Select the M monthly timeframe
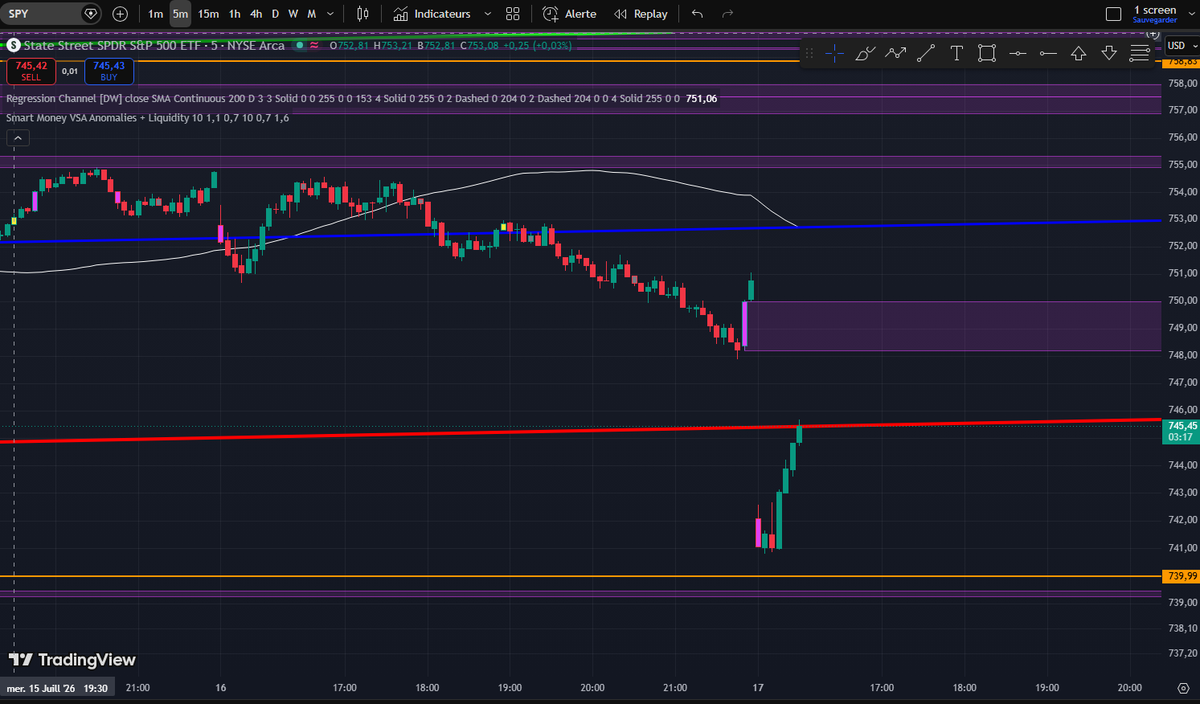The image size is (1200, 704). pyautogui.click(x=312, y=14)
